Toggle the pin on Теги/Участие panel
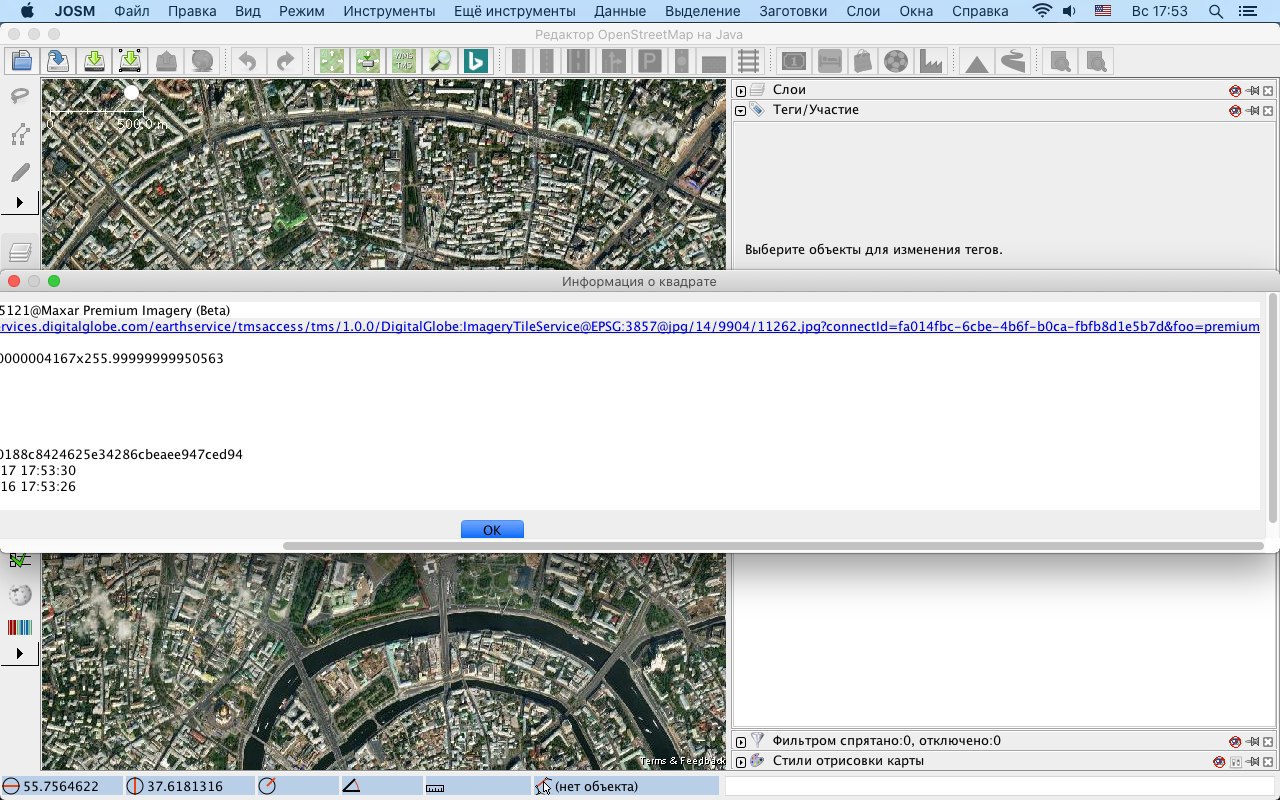The width and height of the screenshot is (1280, 800). tap(1252, 110)
